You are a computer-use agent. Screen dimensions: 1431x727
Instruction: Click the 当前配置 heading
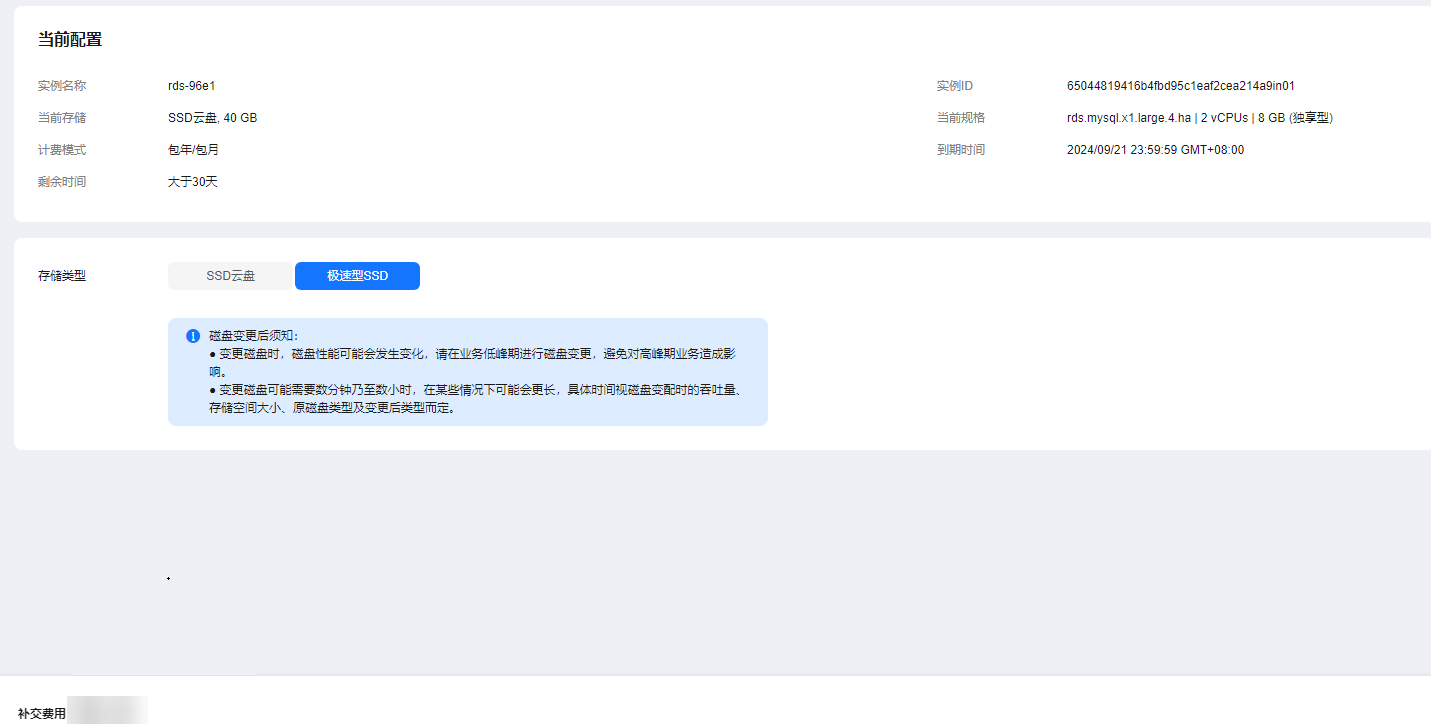click(x=70, y=40)
